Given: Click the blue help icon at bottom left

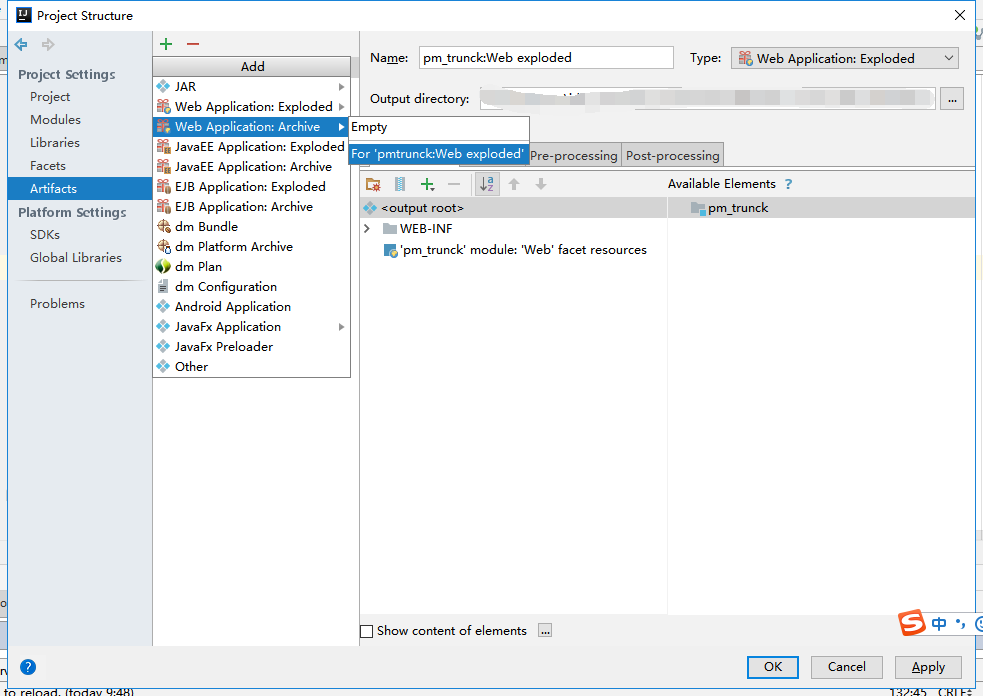Looking at the screenshot, I should (28, 667).
